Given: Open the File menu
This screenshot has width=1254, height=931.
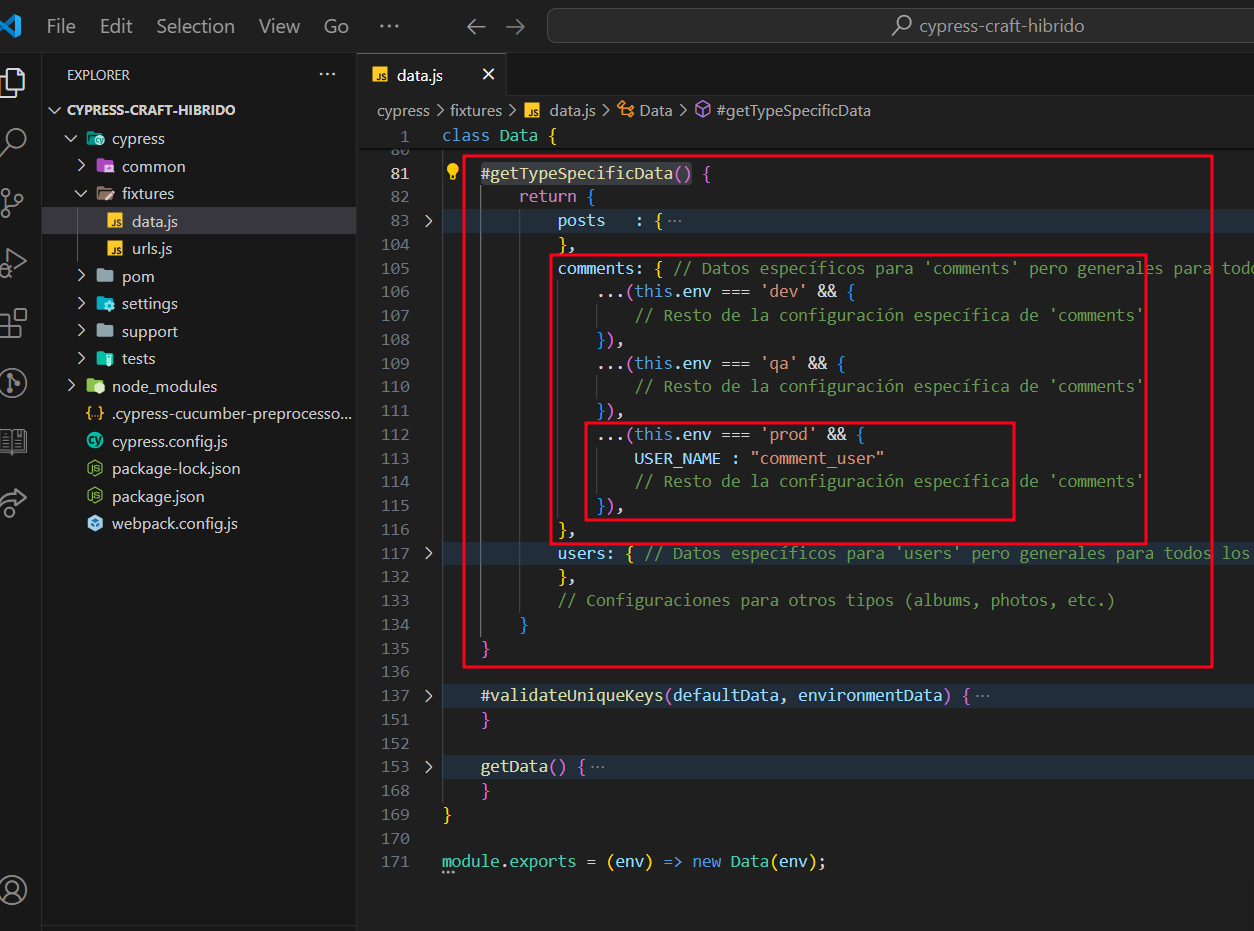Looking at the screenshot, I should click(x=62, y=27).
